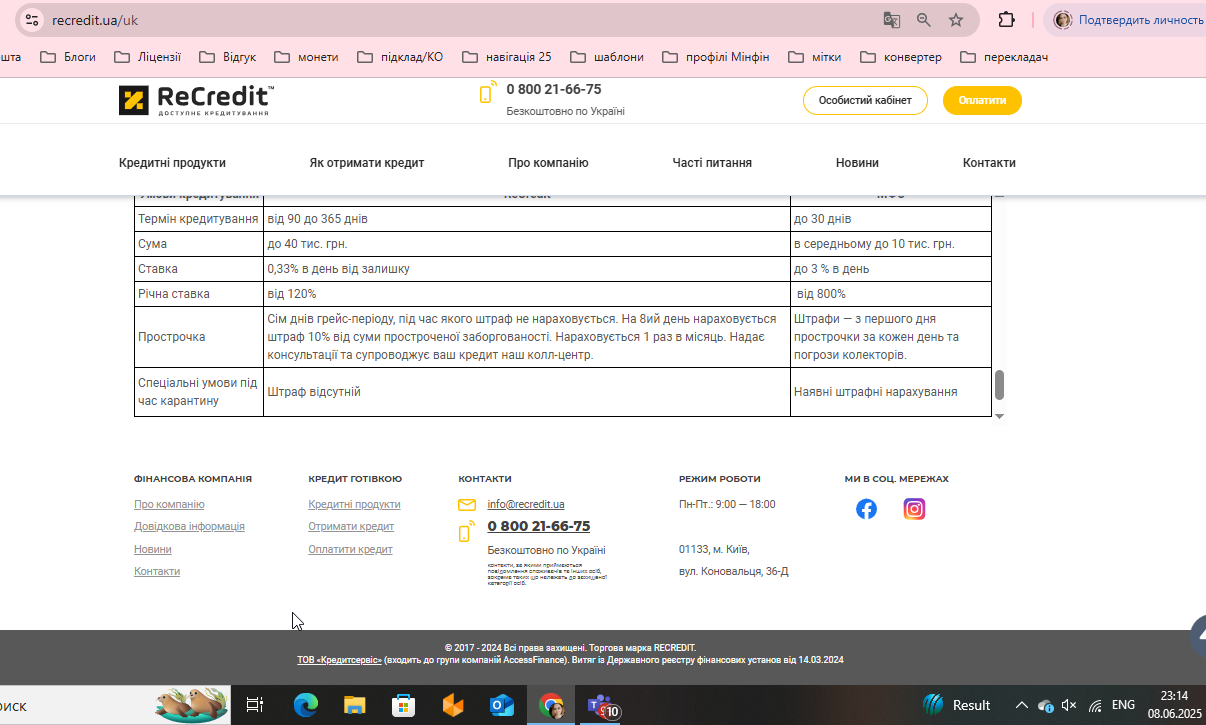
Task: Click the yellow Оплатити button
Action: [x=982, y=100]
